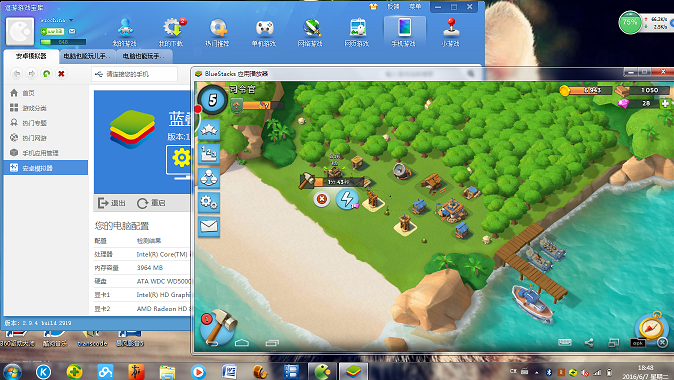Select 手机应用管理 in the left sidebar
The image size is (674, 380).
tap(40, 153)
